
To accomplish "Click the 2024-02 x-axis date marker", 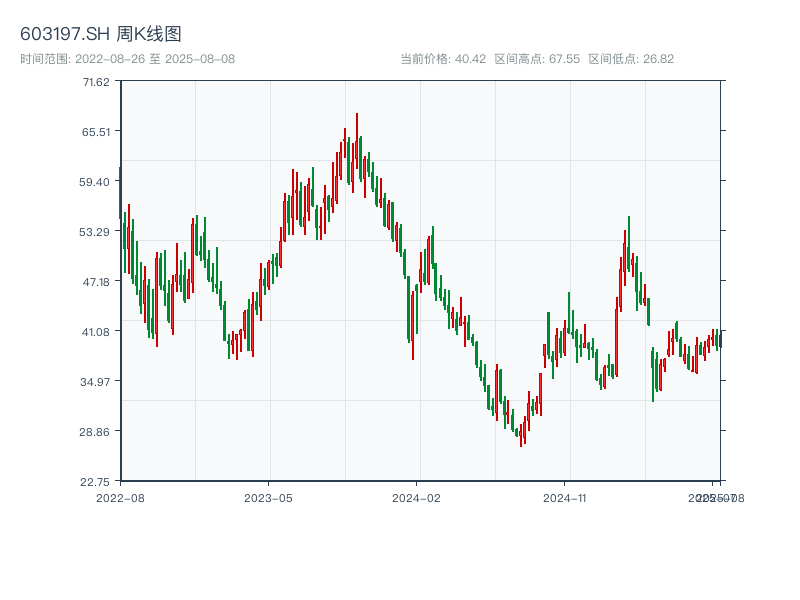I will click(x=416, y=498).
